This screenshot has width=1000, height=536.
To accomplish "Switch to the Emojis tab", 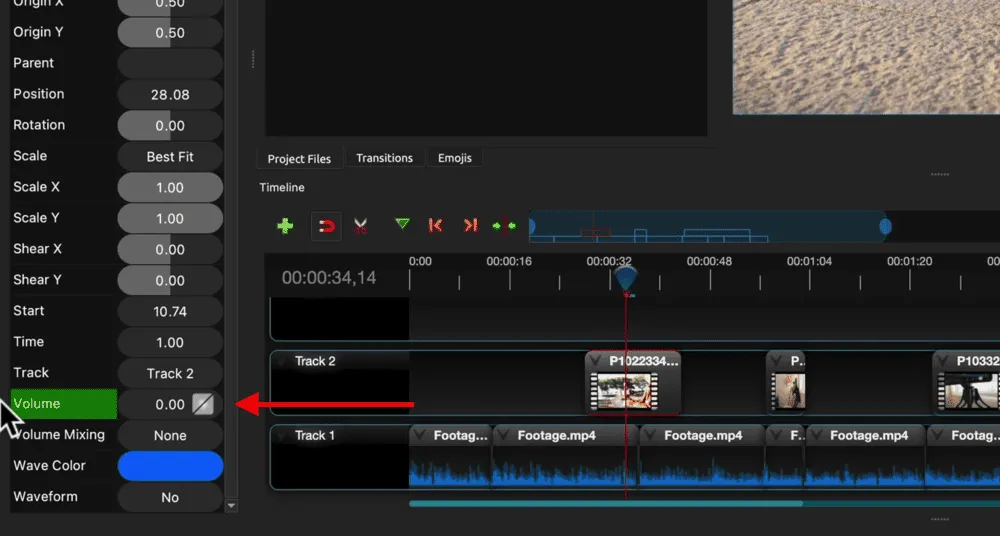I will click(x=455, y=158).
